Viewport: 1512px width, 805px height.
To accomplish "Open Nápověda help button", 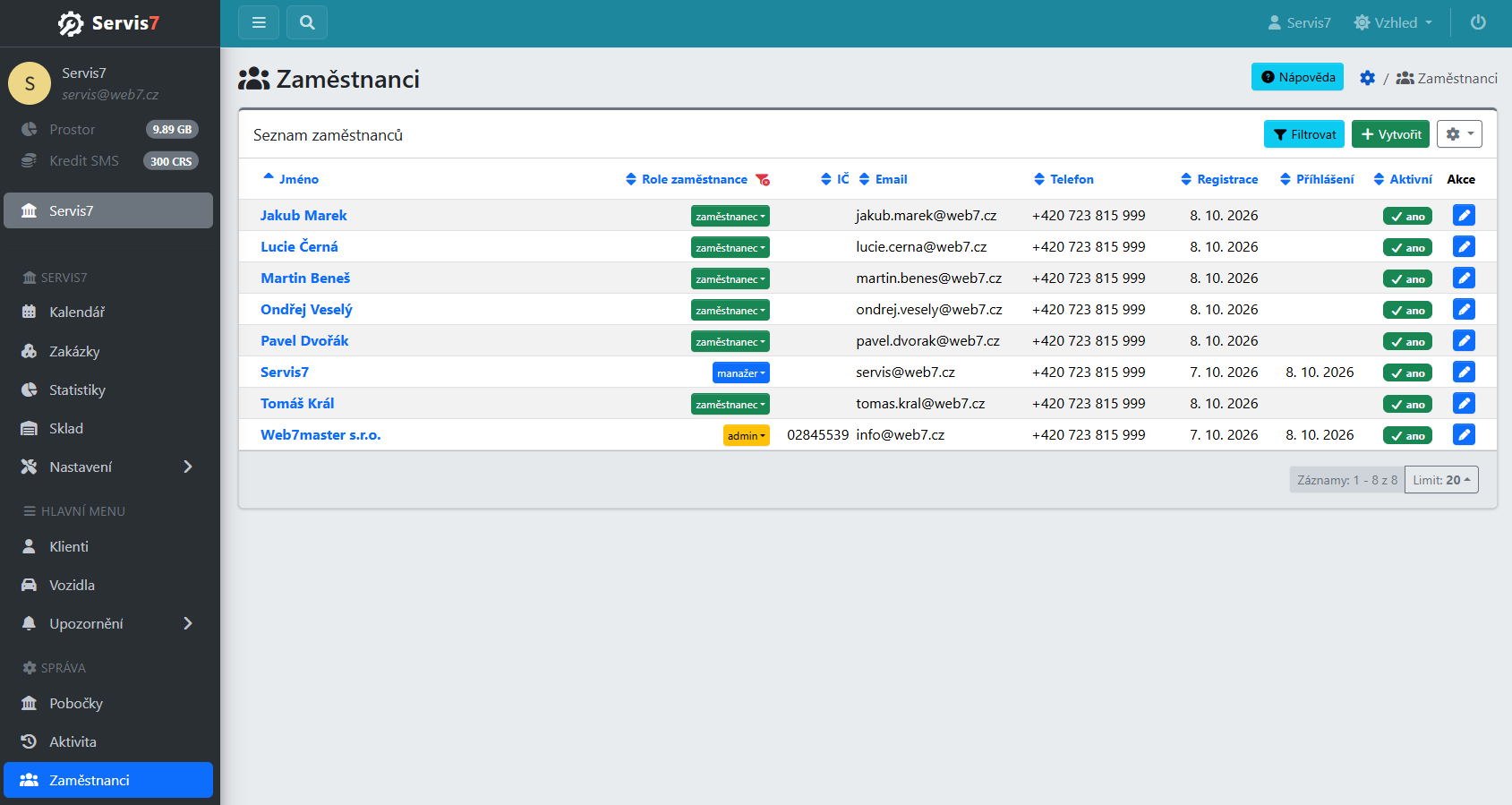I will (1297, 77).
